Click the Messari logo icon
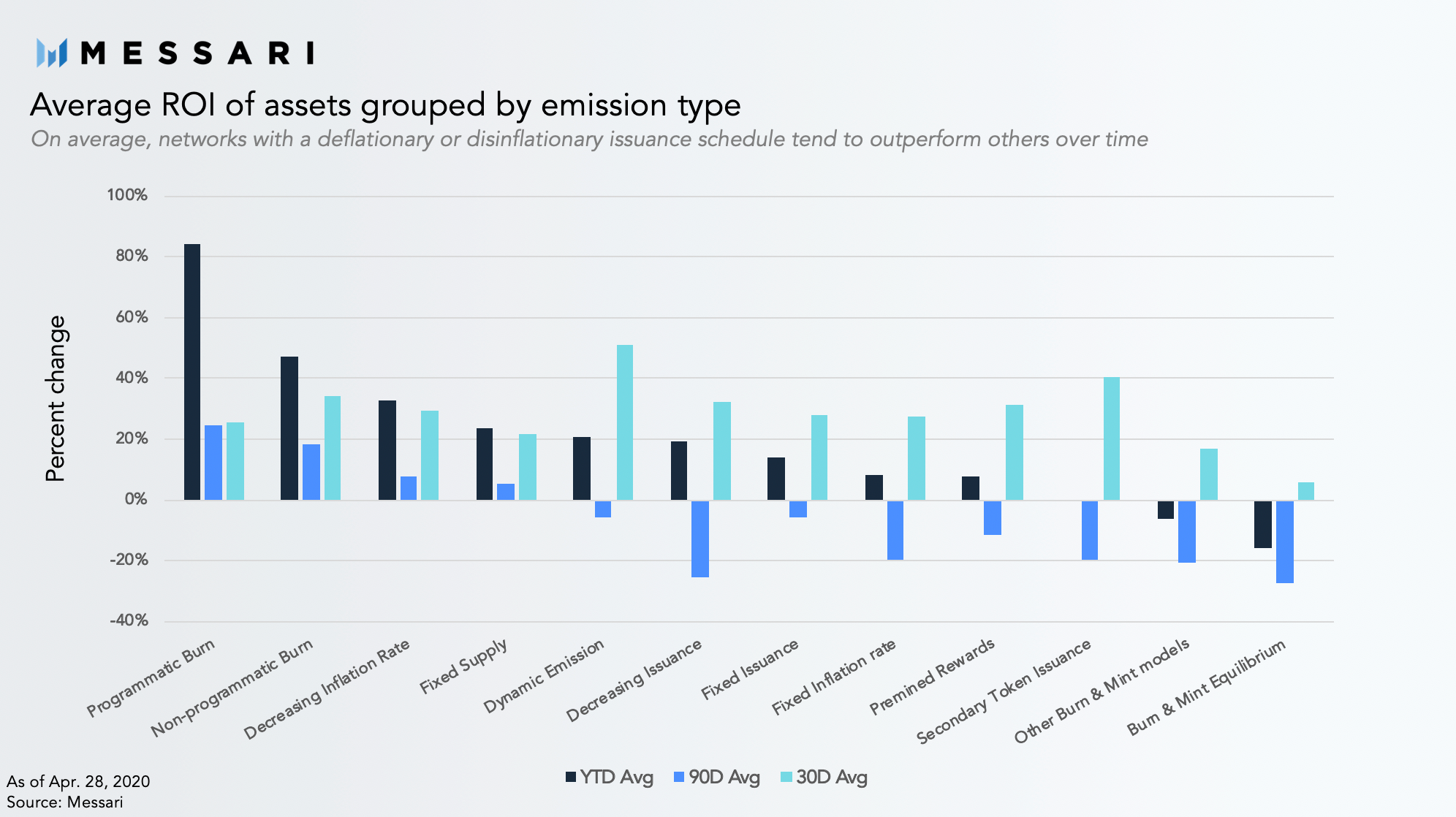Screen dimensions: 1456x817 pos(52,53)
